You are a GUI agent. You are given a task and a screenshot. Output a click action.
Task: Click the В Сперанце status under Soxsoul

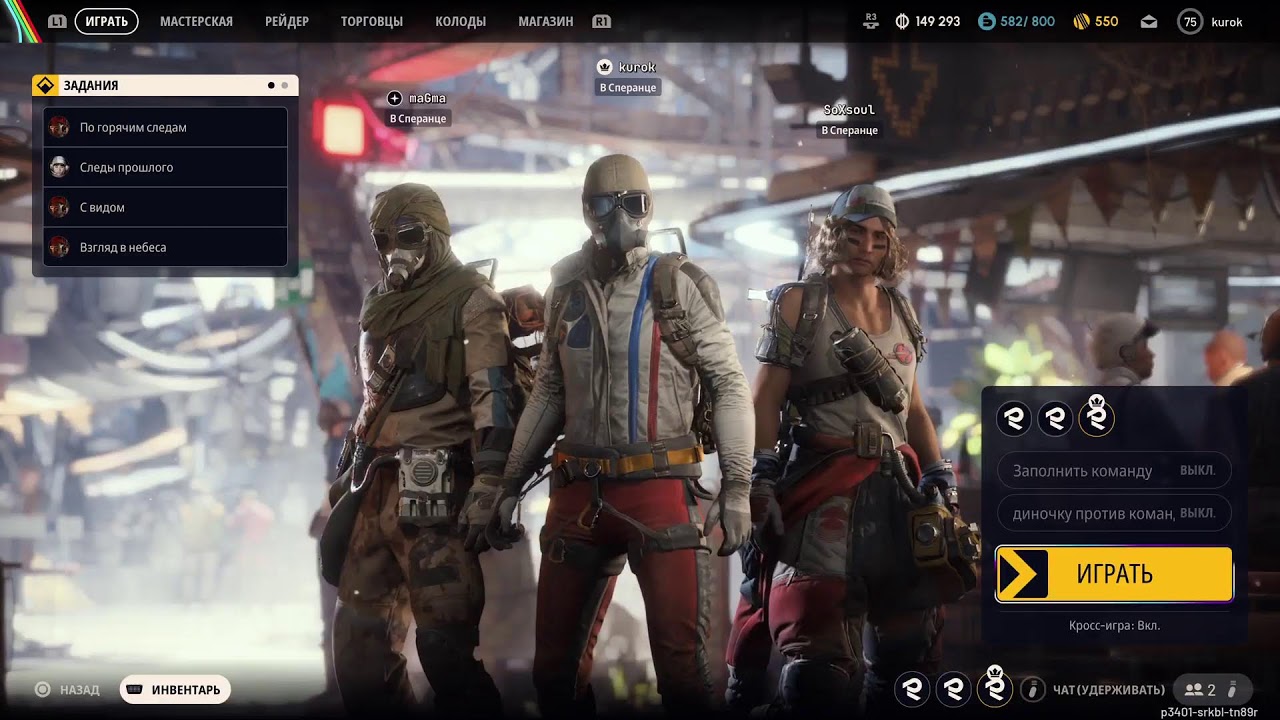(x=849, y=130)
